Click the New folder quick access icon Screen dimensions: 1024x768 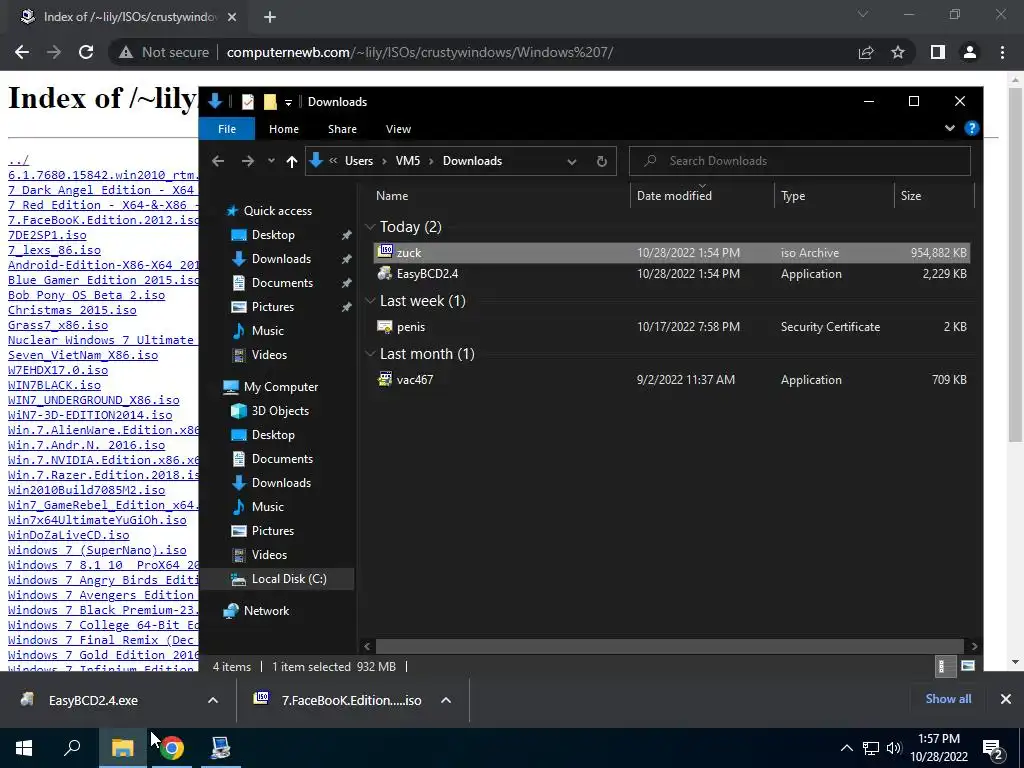(270, 102)
